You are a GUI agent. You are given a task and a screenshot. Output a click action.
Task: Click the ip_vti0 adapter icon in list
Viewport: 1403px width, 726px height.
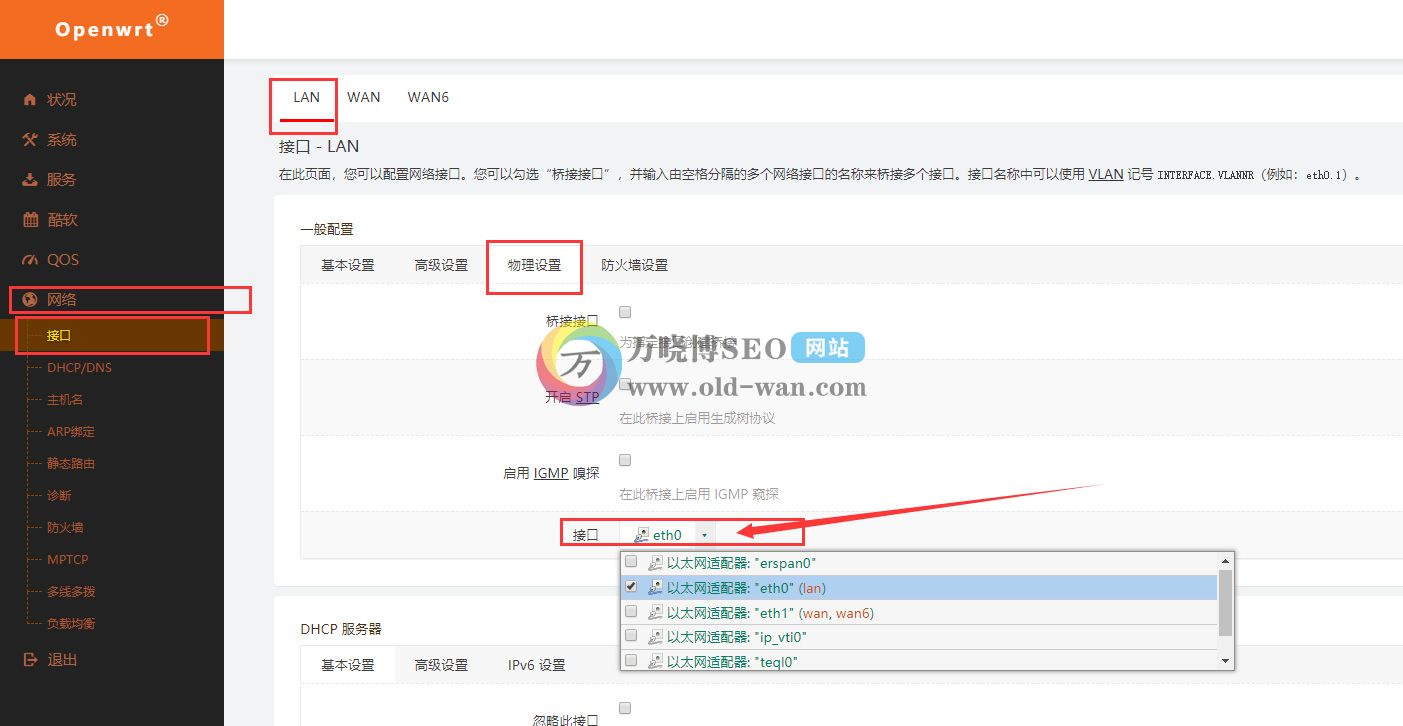655,636
